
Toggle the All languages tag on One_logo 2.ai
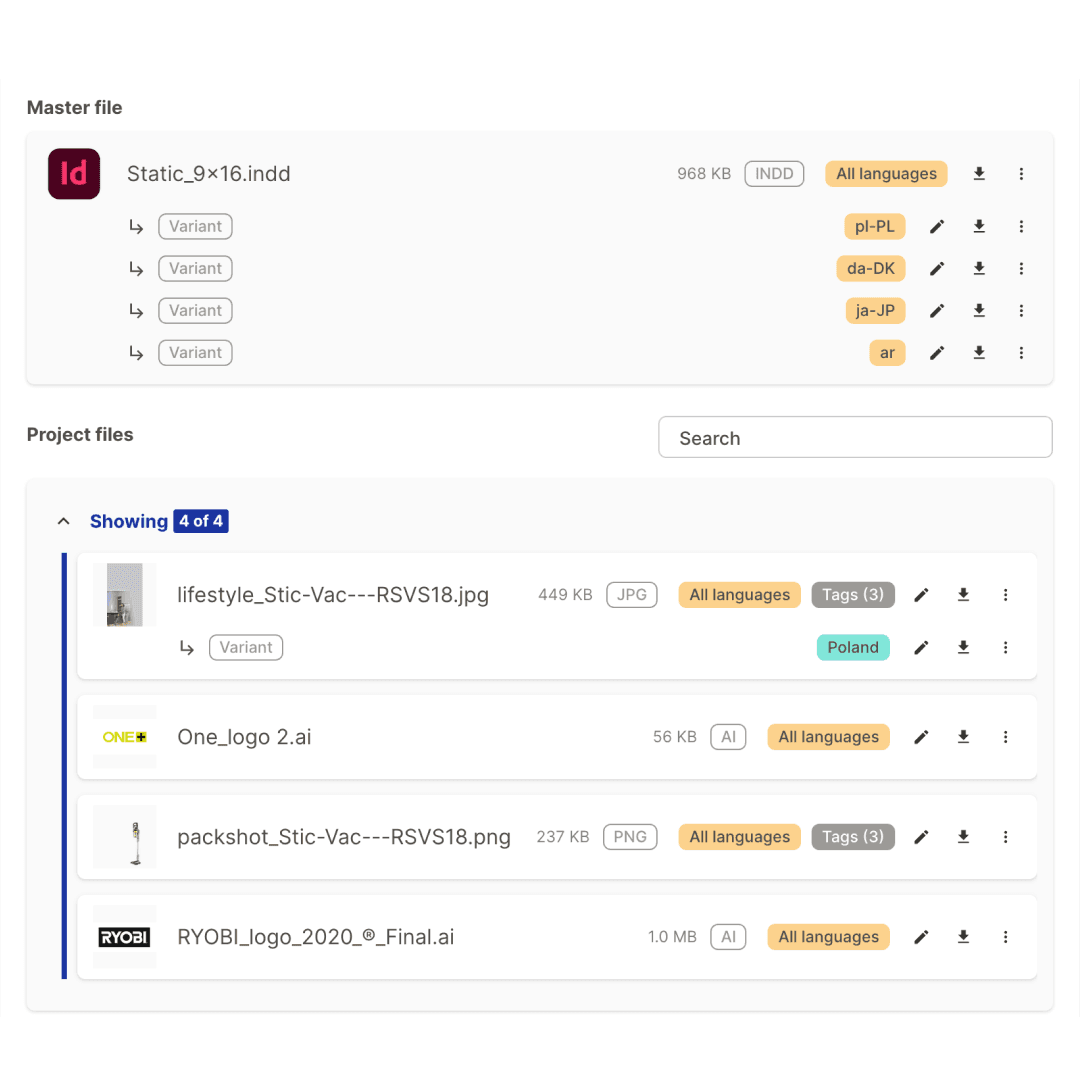(x=828, y=737)
